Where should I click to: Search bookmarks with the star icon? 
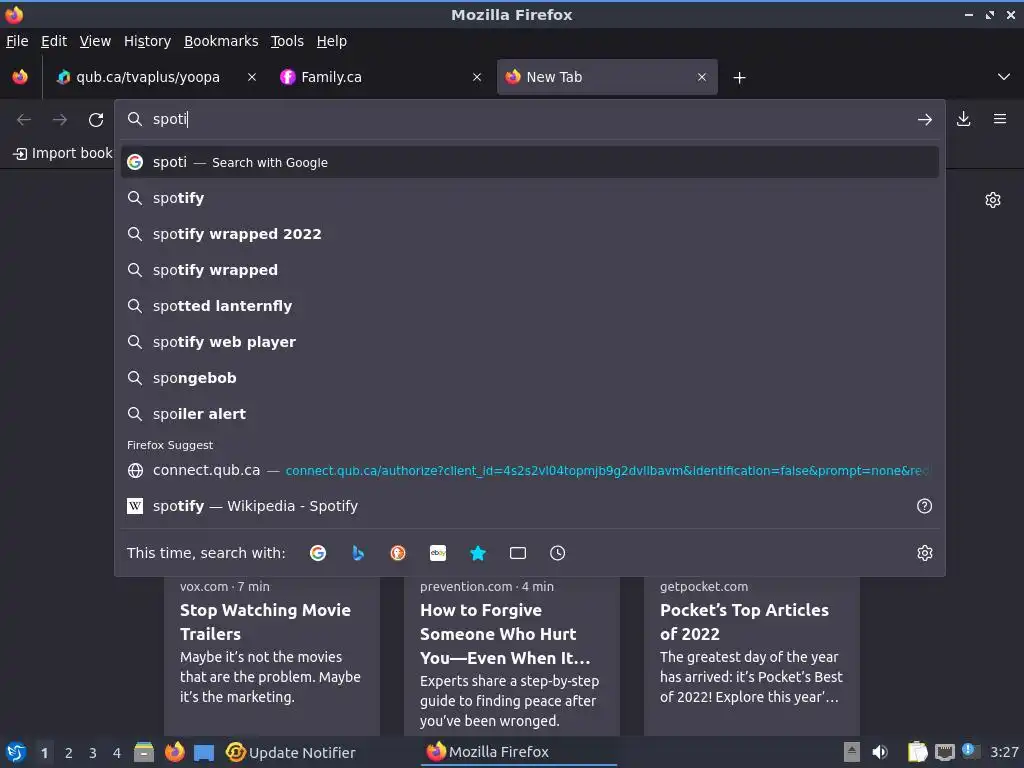click(x=478, y=553)
